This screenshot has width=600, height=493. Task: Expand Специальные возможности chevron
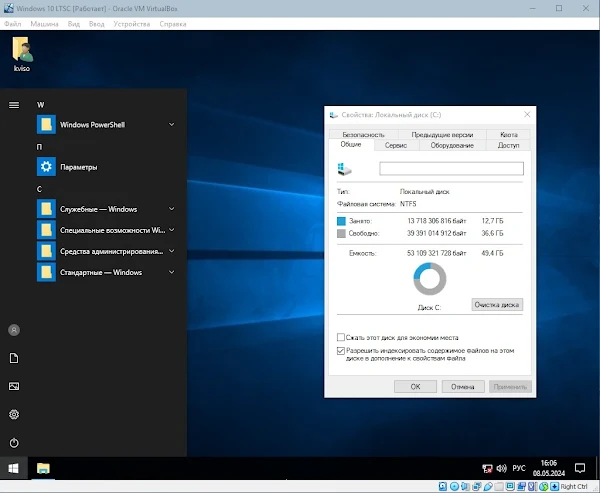pyautogui.click(x=171, y=230)
